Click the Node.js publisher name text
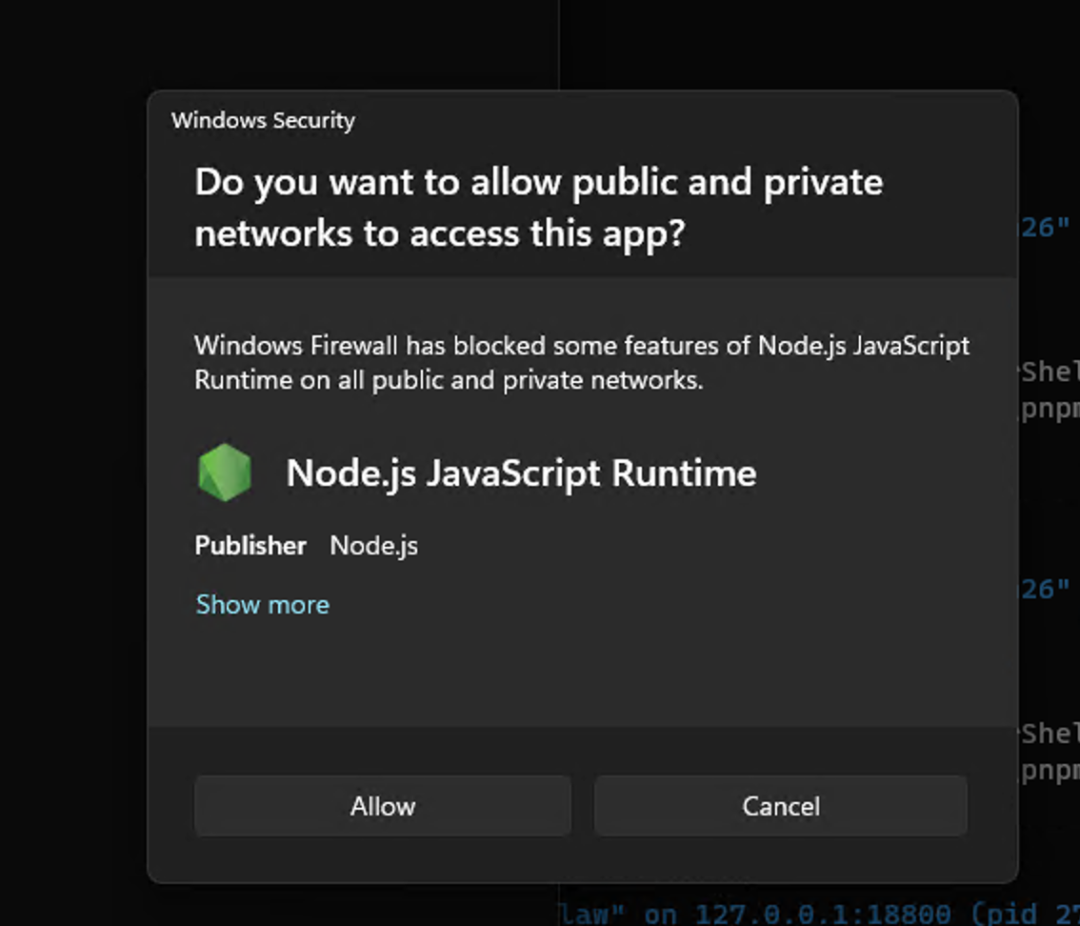The width and height of the screenshot is (1080, 926). [374, 546]
